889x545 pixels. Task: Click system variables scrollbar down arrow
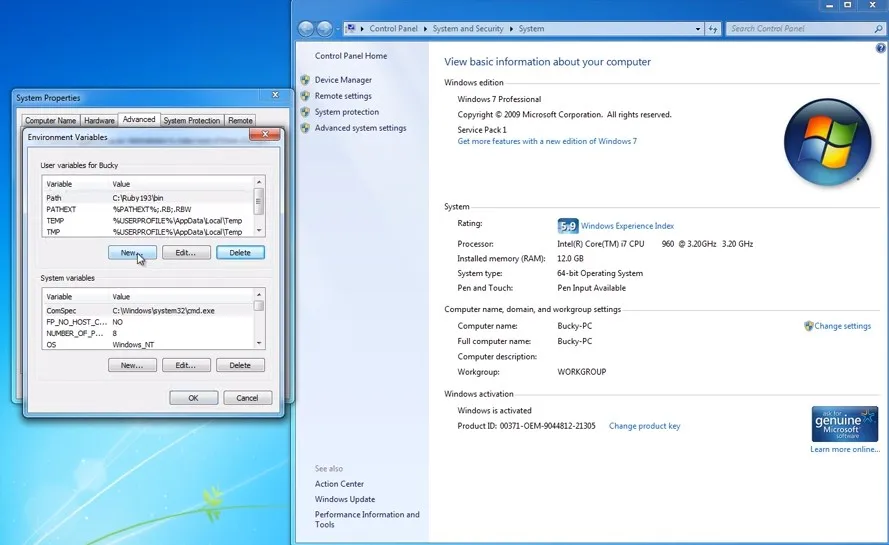click(x=259, y=343)
